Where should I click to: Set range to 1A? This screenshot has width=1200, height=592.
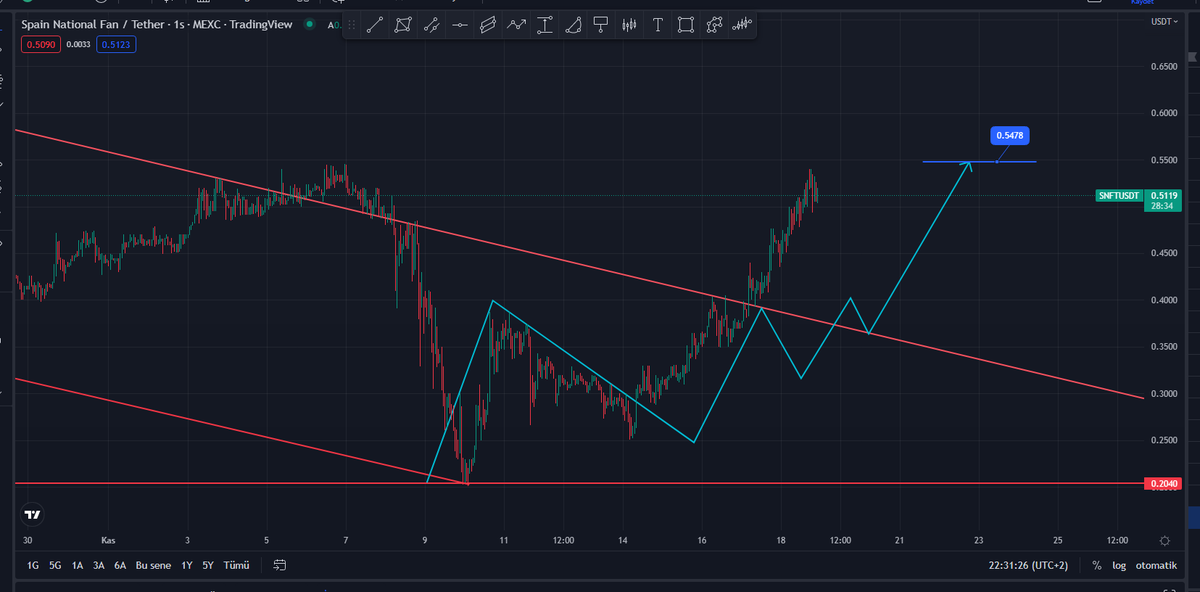click(77, 565)
